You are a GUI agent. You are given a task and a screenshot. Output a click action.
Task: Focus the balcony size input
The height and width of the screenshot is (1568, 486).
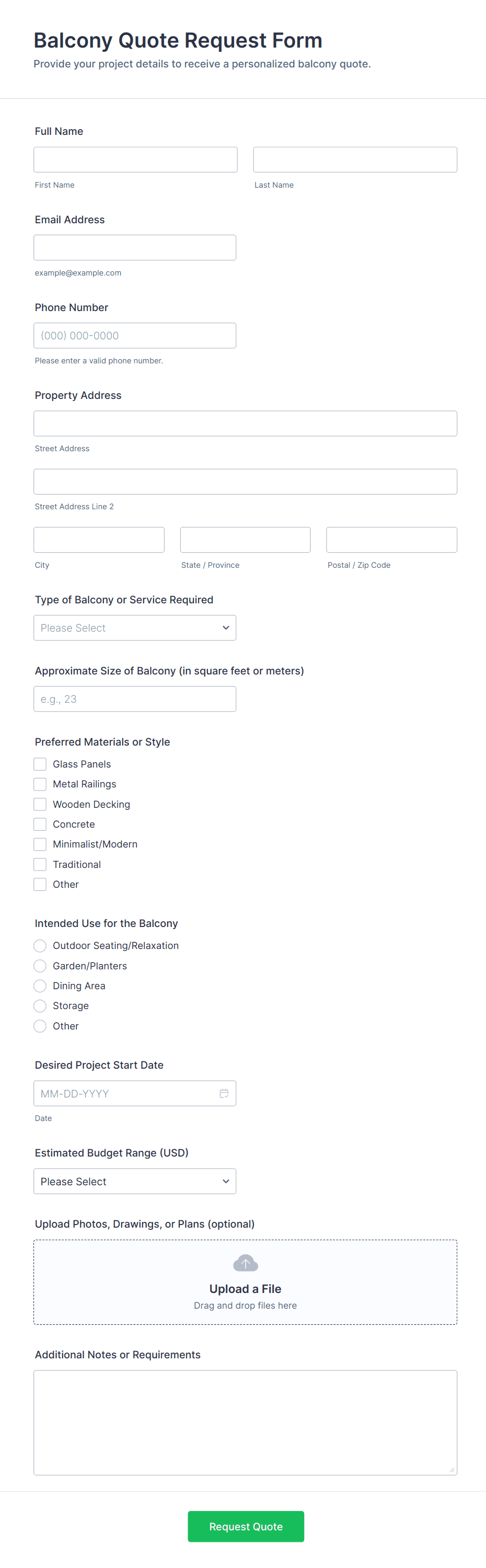(x=134, y=699)
